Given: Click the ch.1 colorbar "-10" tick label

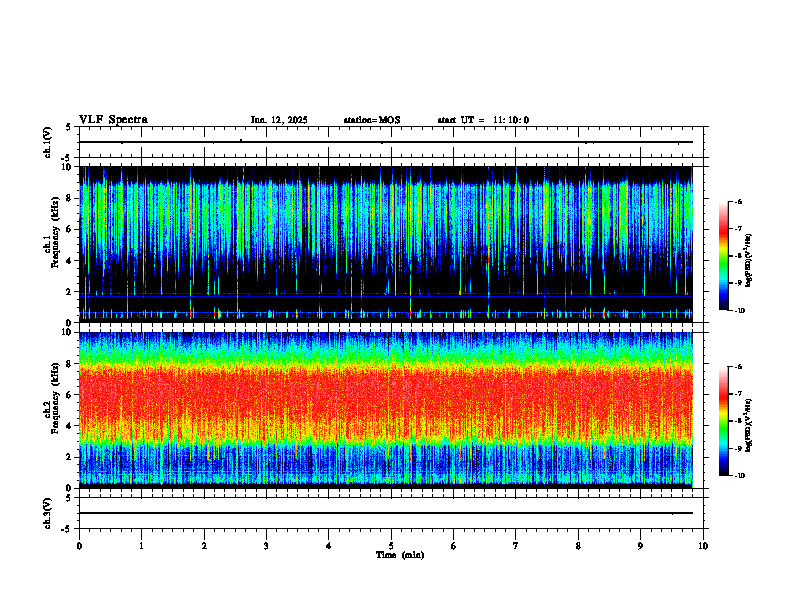Looking at the screenshot, I should [740, 310].
